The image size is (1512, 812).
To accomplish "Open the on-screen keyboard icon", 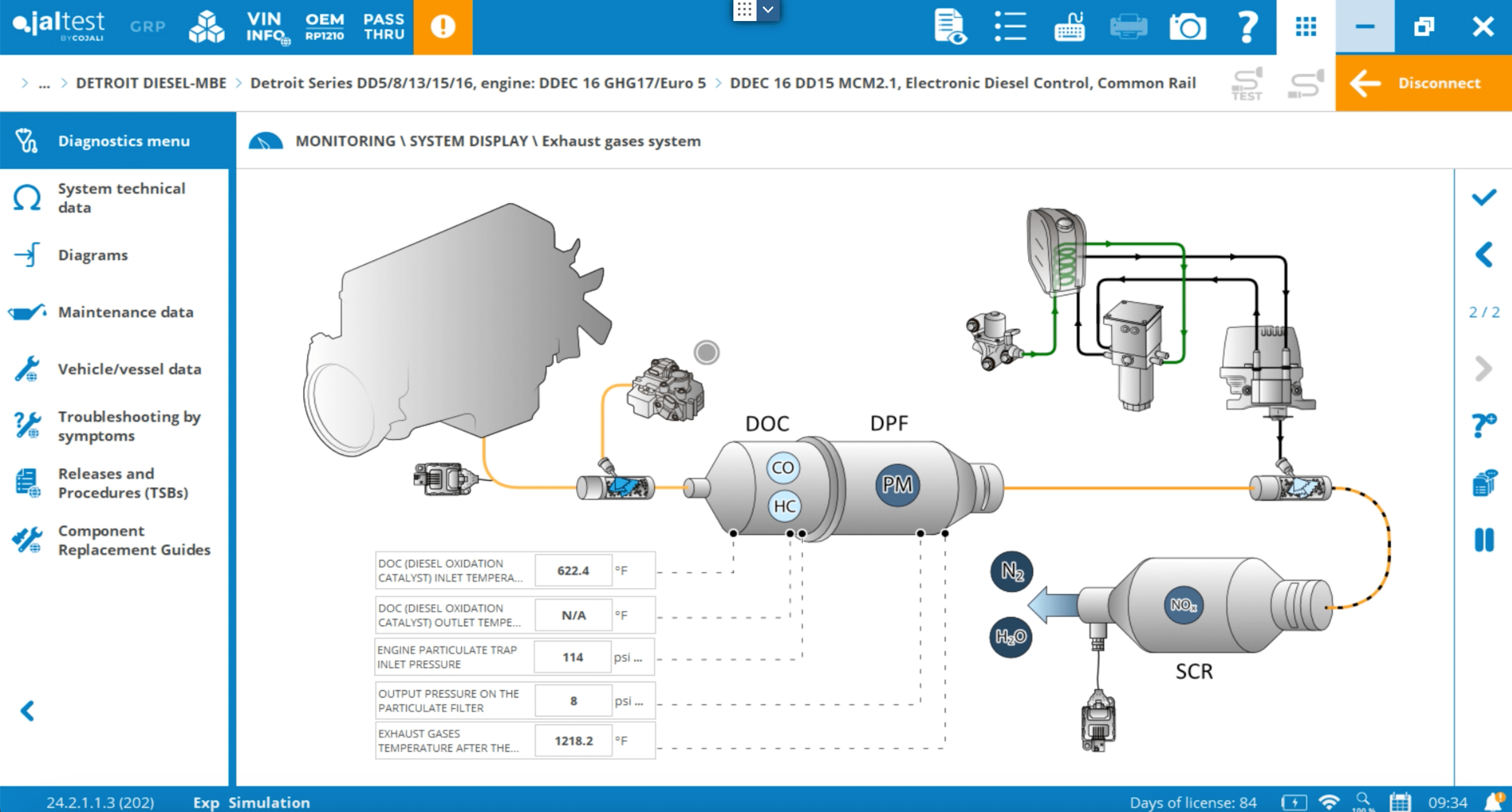I will coord(1070,27).
